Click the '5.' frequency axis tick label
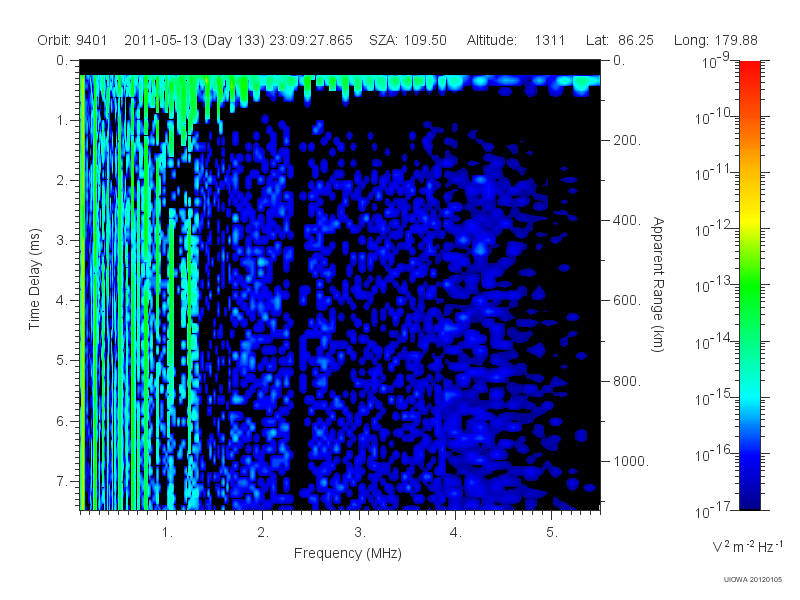Screen dimensions: 800x600 click(x=552, y=533)
